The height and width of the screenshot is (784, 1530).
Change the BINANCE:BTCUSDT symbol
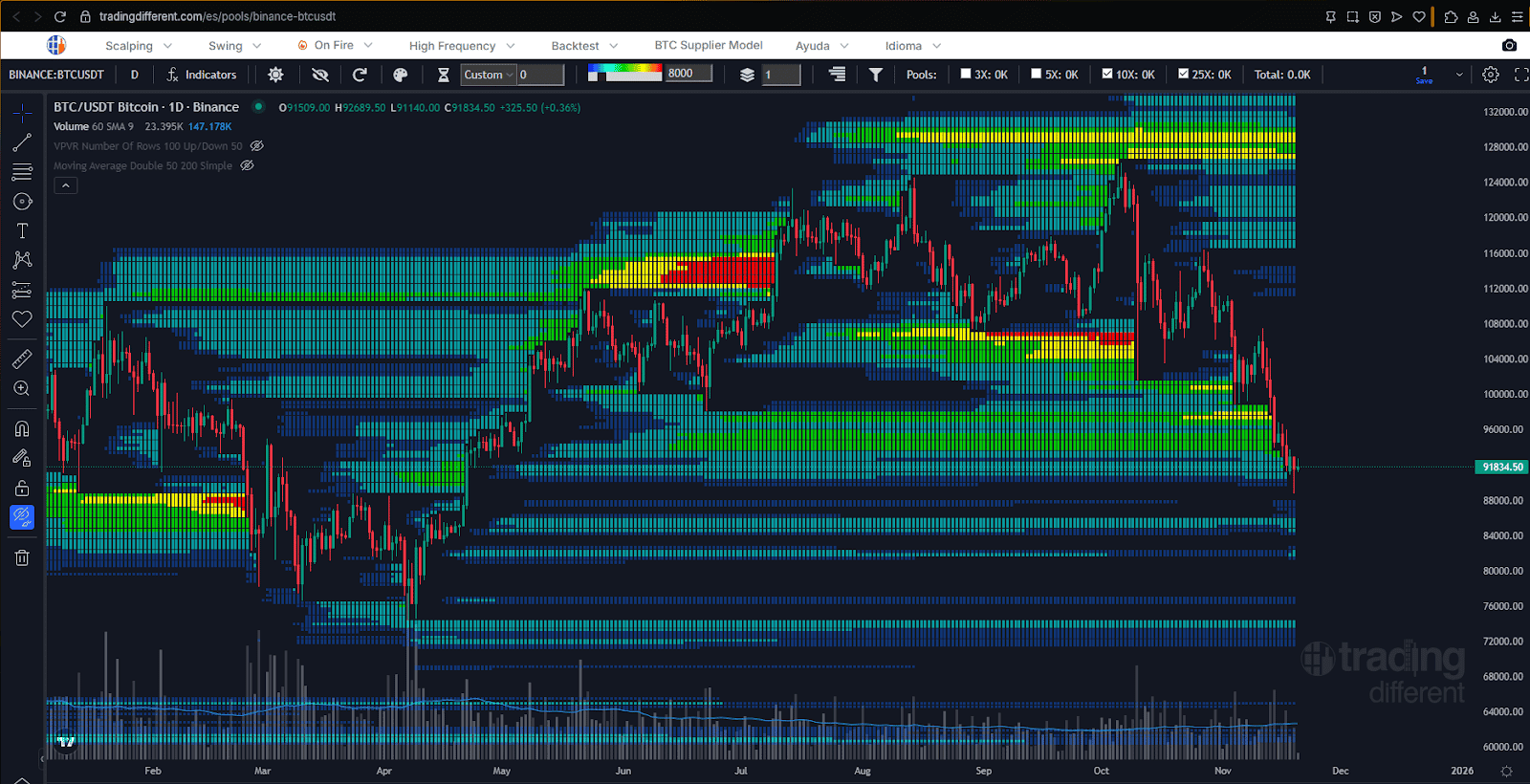click(56, 75)
